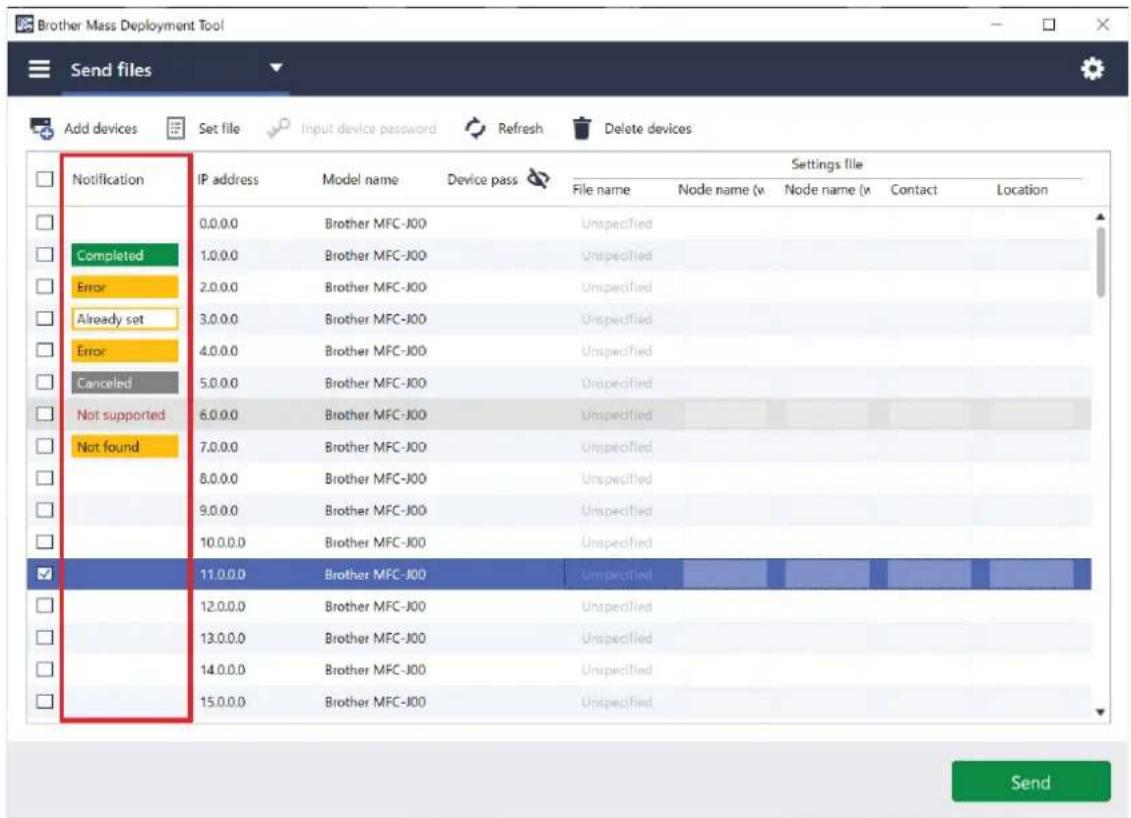Expand the Send files mode dropdown arrow
Screen dimensions: 1131x818
pyautogui.click(x=276, y=68)
